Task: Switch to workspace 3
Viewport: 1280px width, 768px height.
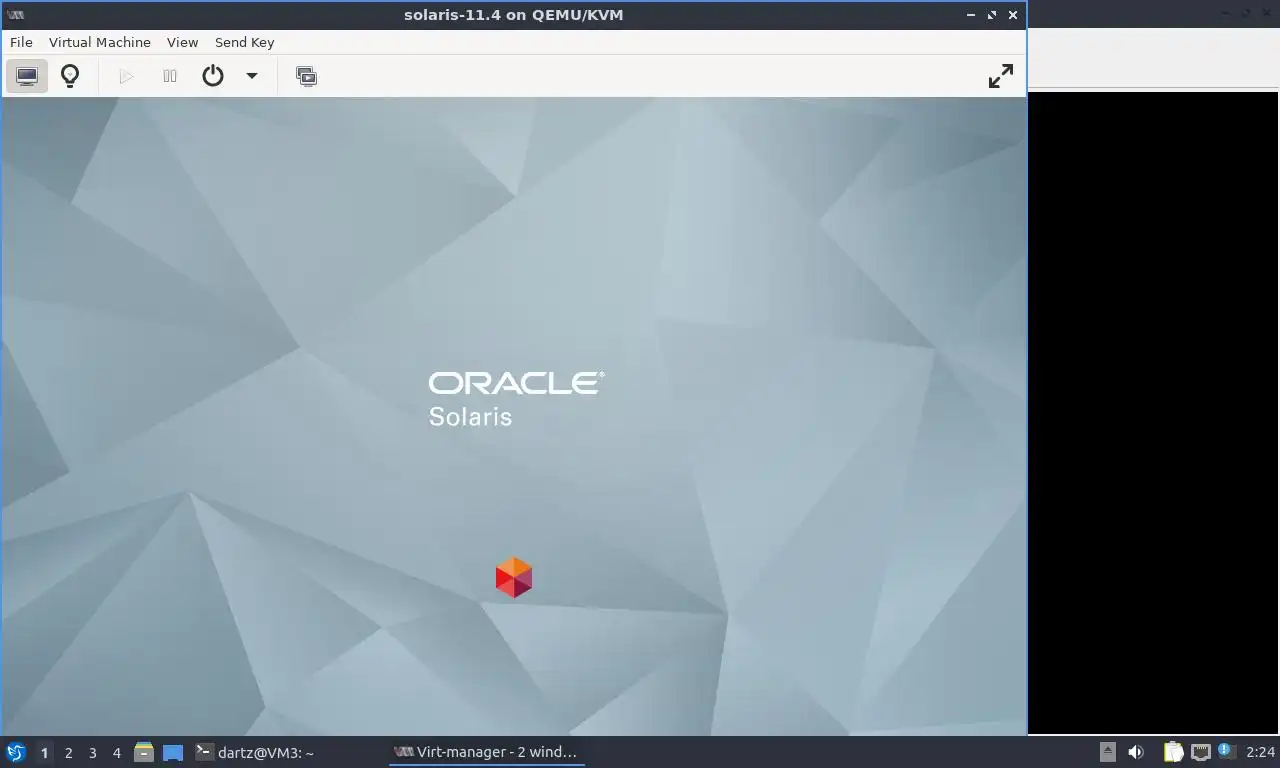Action: pyautogui.click(x=93, y=753)
